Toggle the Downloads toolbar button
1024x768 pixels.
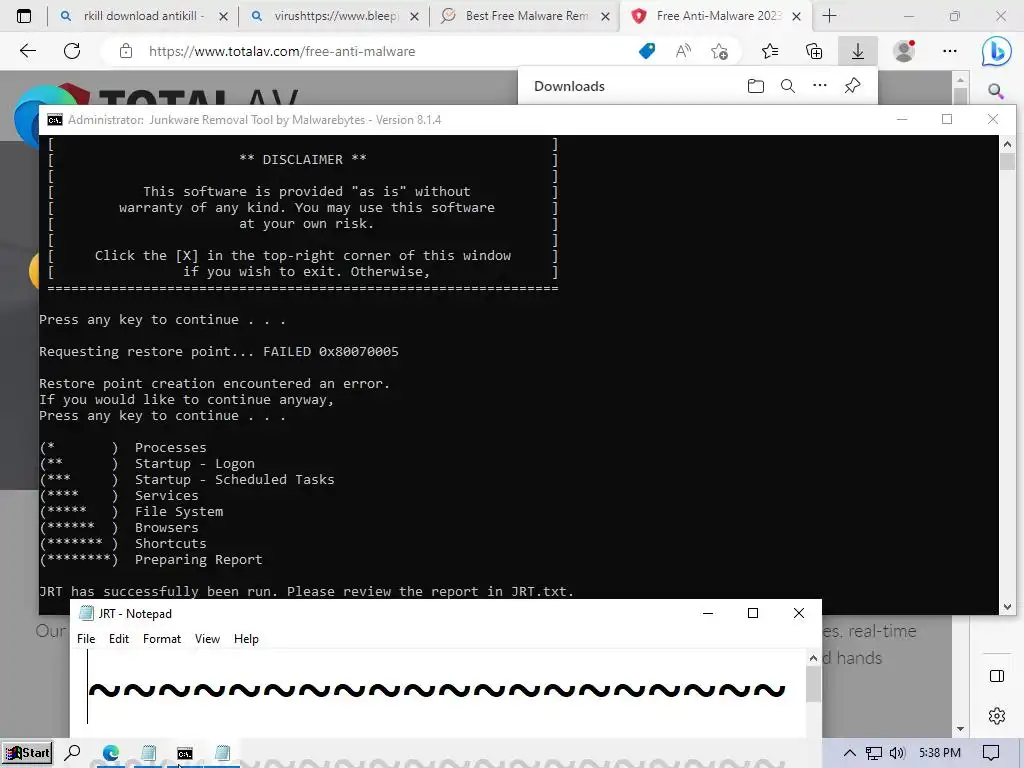tap(857, 51)
